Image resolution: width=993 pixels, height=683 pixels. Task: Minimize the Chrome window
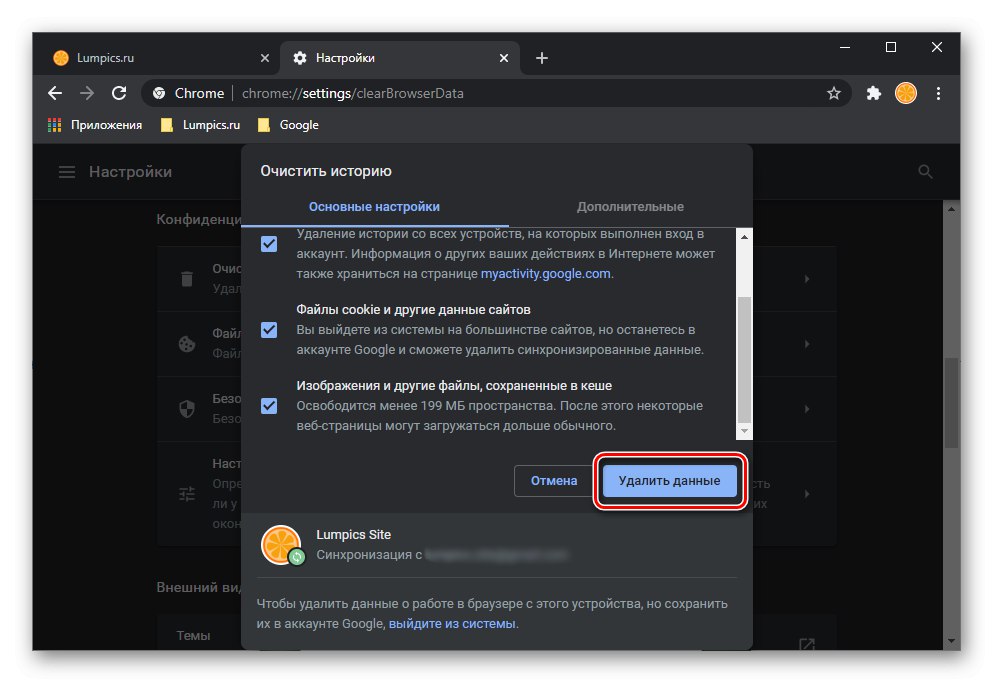tap(845, 48)
